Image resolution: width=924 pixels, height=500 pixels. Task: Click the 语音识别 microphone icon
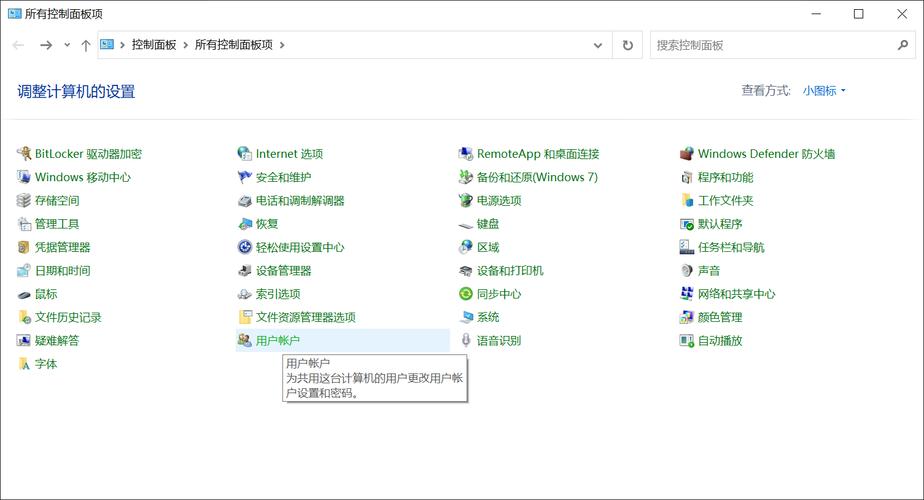(x=466, y=341)
